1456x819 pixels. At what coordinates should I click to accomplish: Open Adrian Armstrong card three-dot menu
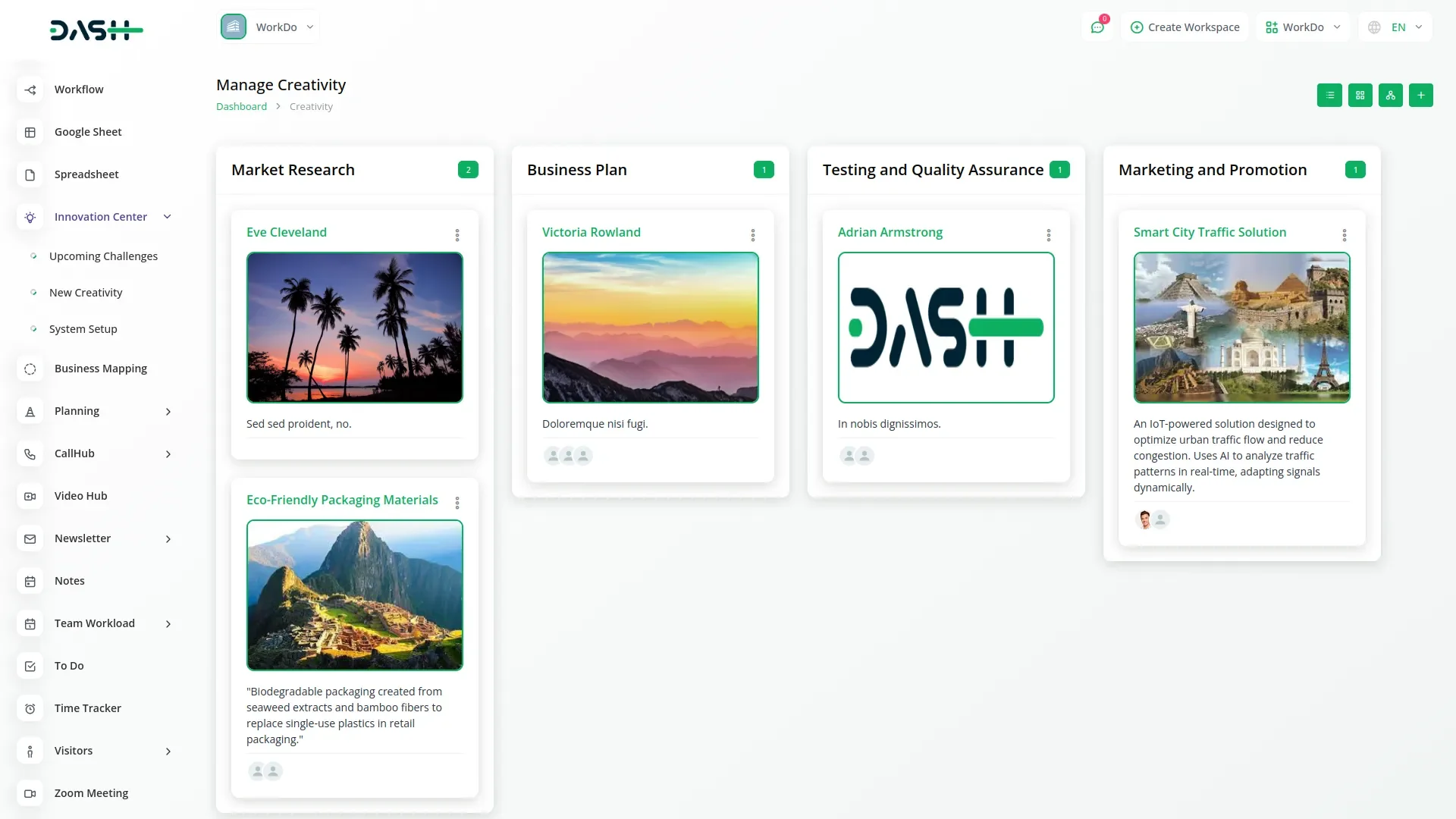[1049, 235]
